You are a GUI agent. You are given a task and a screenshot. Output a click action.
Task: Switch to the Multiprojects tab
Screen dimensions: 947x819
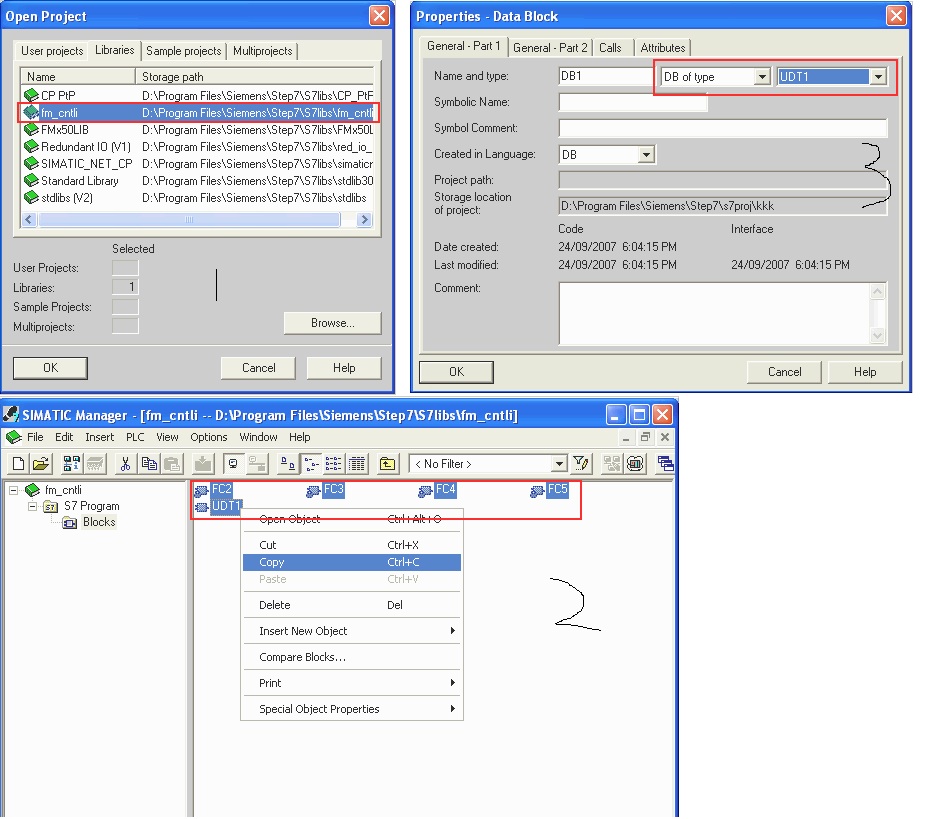point(262,51)
